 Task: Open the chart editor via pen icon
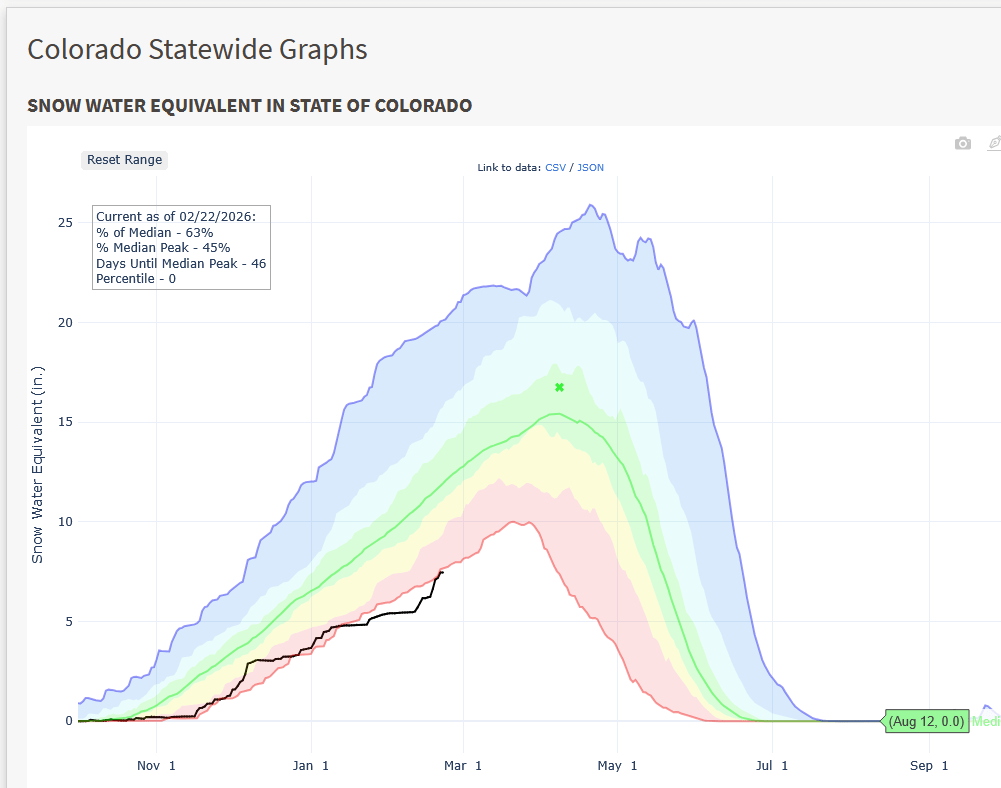(993, 143)
